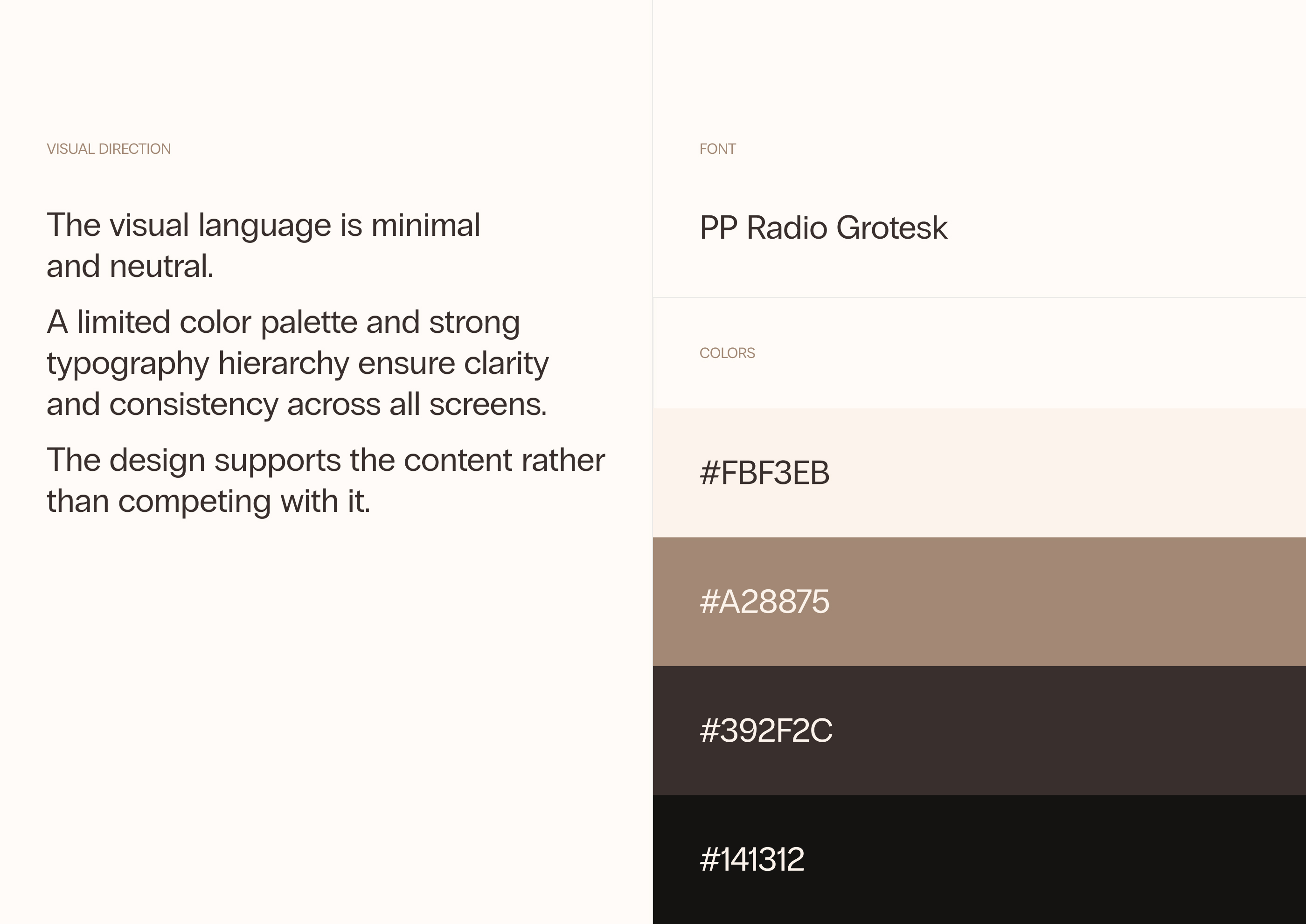Screen dimensions: 1306x924
Task: Click the #392F2C hex code text
Action: (x=766, y=731)
